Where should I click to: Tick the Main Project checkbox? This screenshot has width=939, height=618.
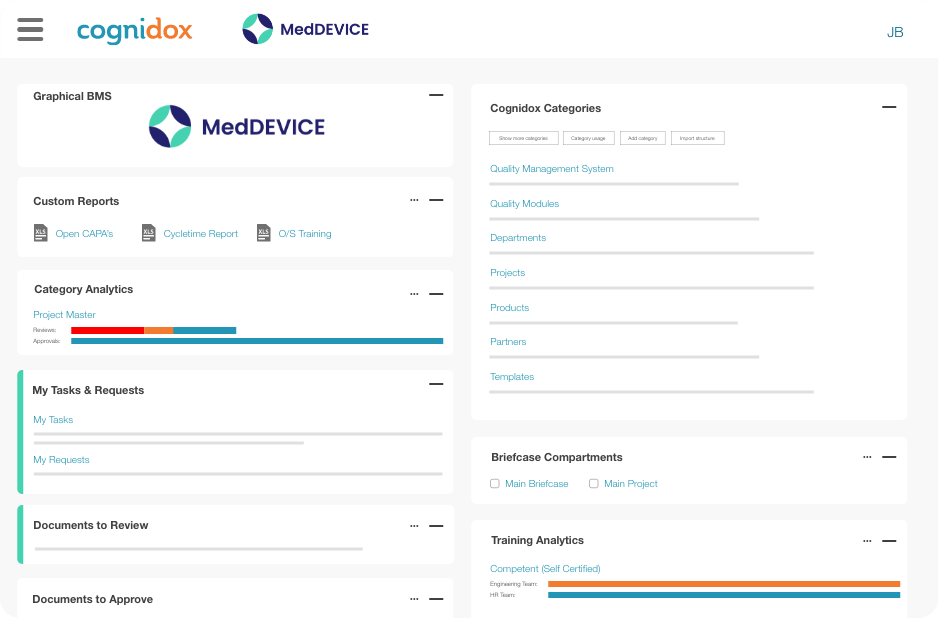point(594,484)
